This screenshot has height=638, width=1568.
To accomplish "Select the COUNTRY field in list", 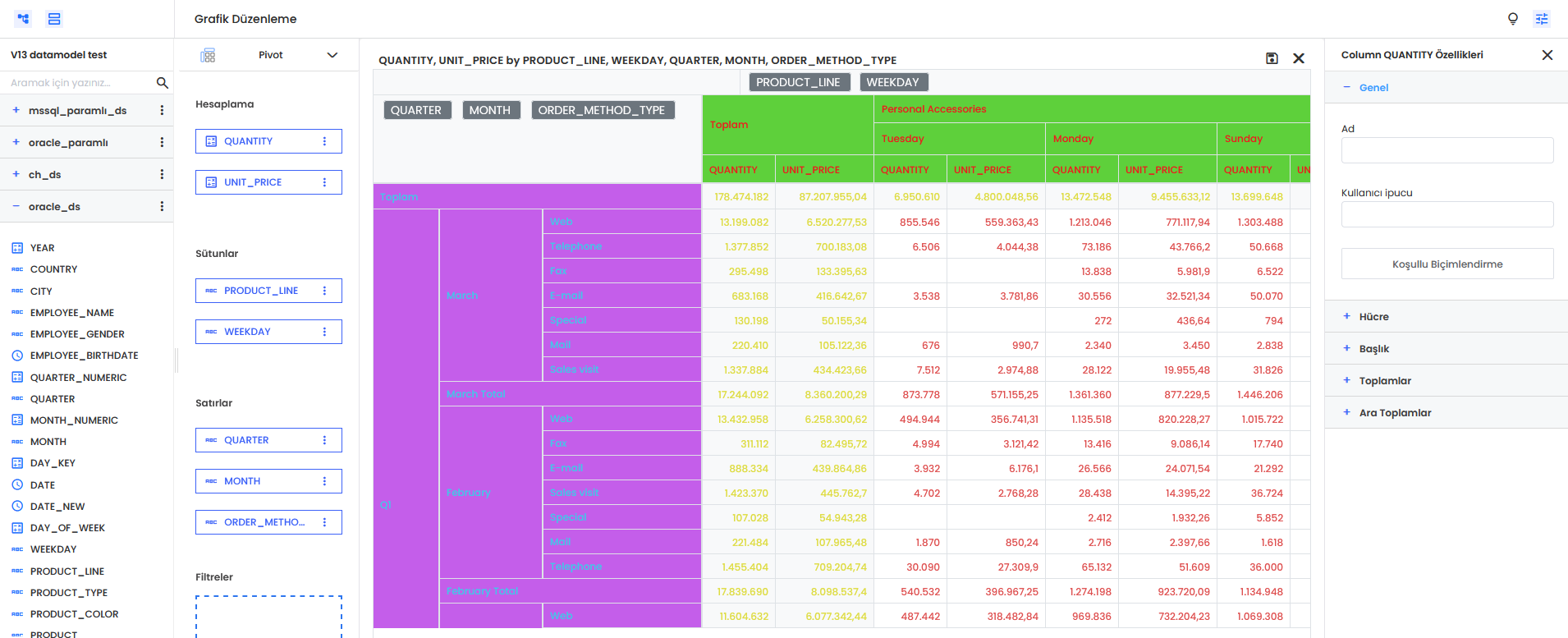I will click(x=53, y=269).
